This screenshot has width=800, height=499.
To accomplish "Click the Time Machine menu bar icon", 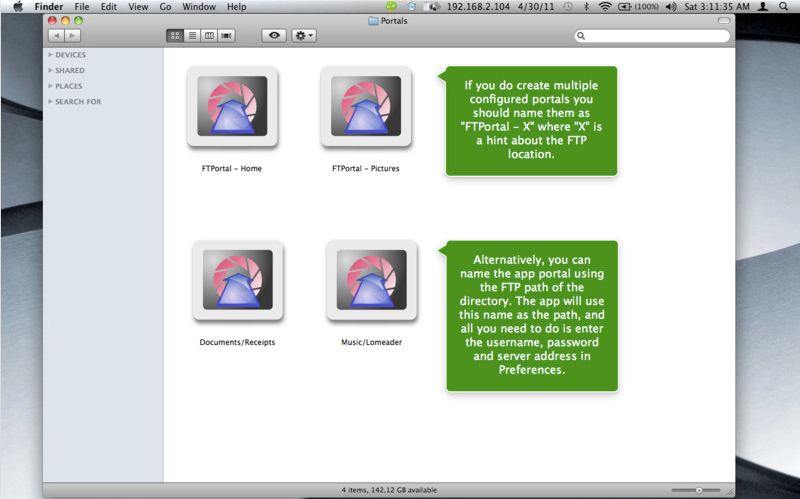I will 567,7.
